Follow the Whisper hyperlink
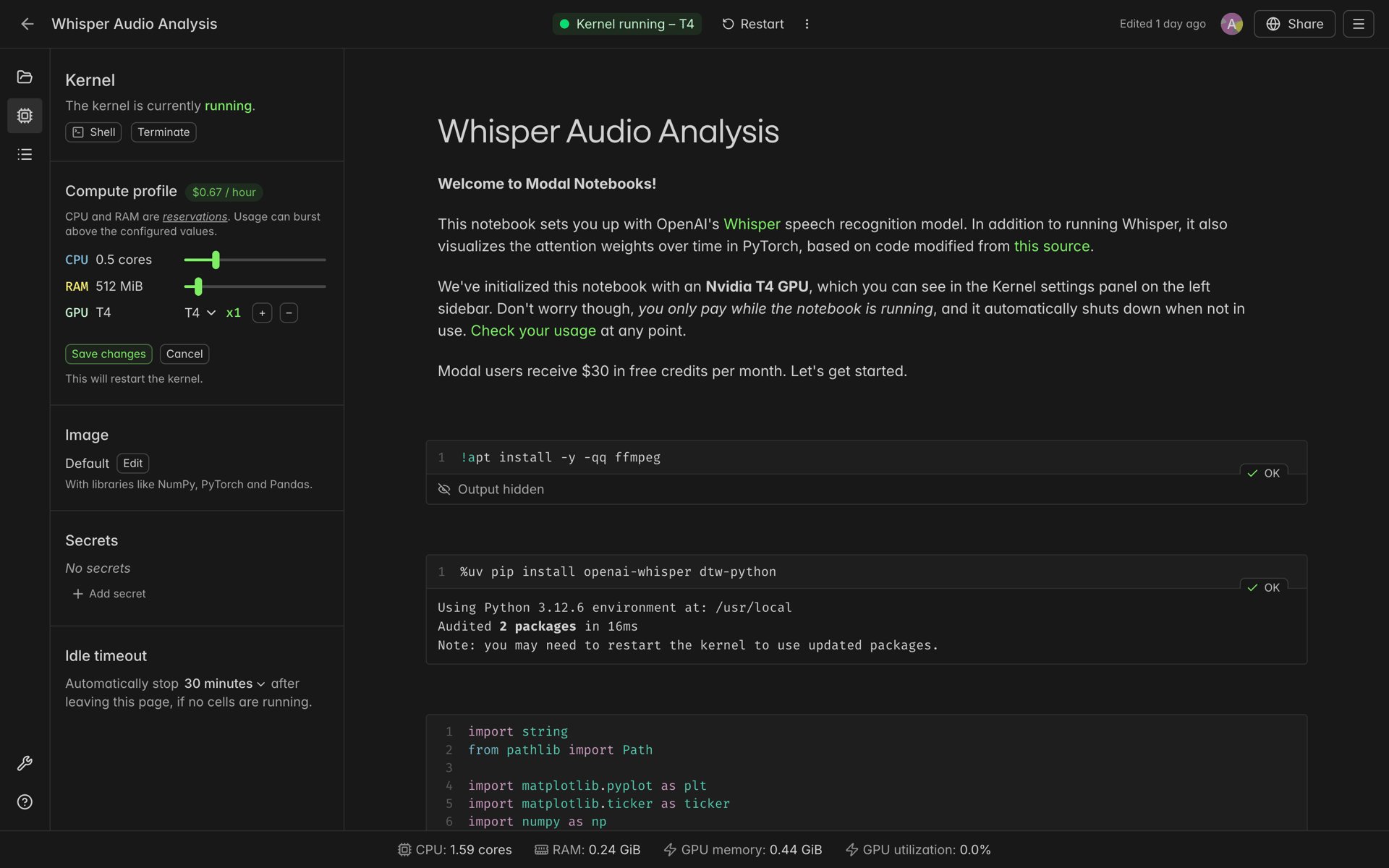Viewport: 1389px width, 868px height. (x=752, y=224)
